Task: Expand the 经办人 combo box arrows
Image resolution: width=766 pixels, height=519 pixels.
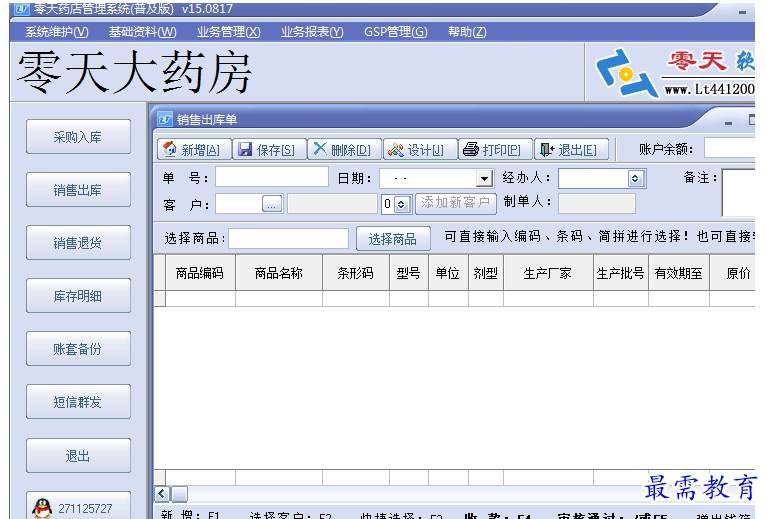Action: point(635,178)
